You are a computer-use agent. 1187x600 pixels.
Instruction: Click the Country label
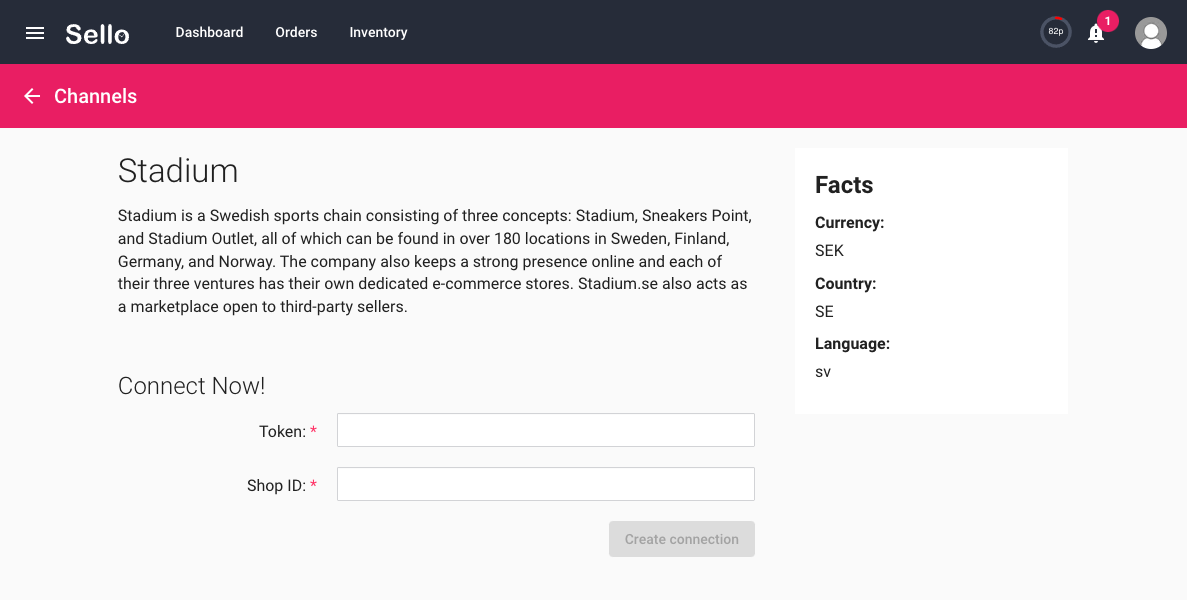(846, 283)
